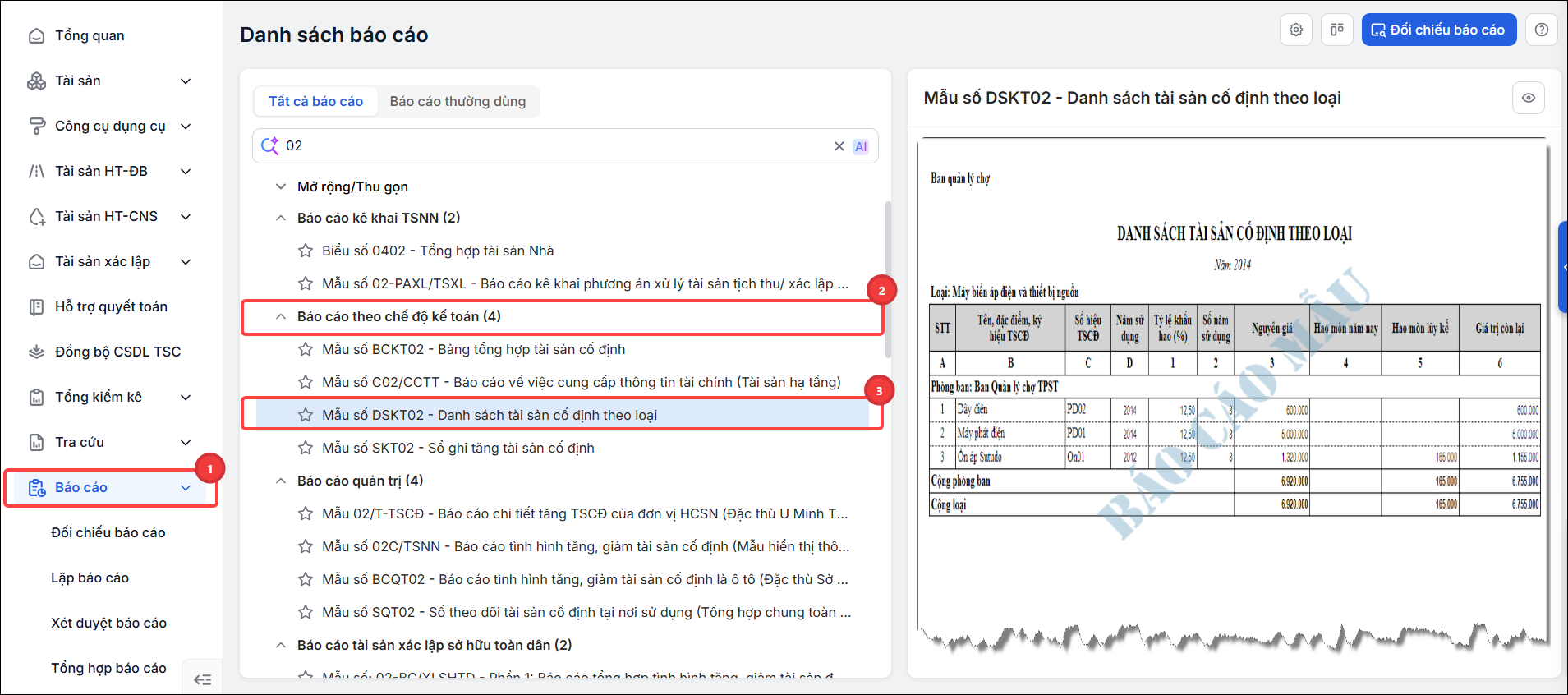Viewport: 1568px width, 695px height.
Task: Clear the search box with X
Action: 839,146
